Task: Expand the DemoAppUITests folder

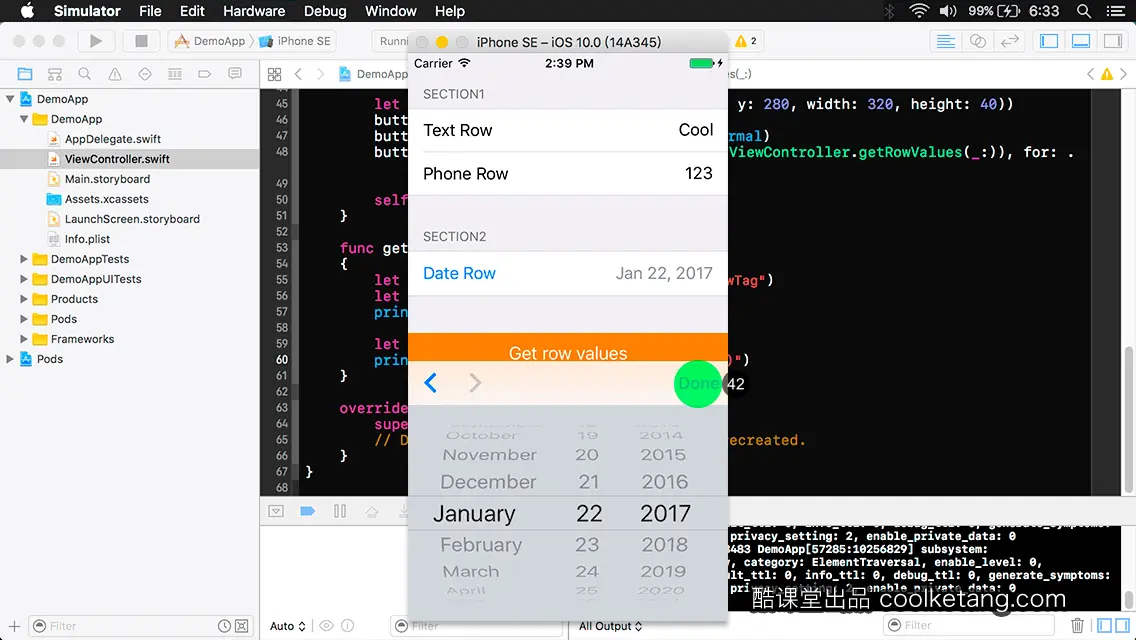Action: (x=24, y=279)
